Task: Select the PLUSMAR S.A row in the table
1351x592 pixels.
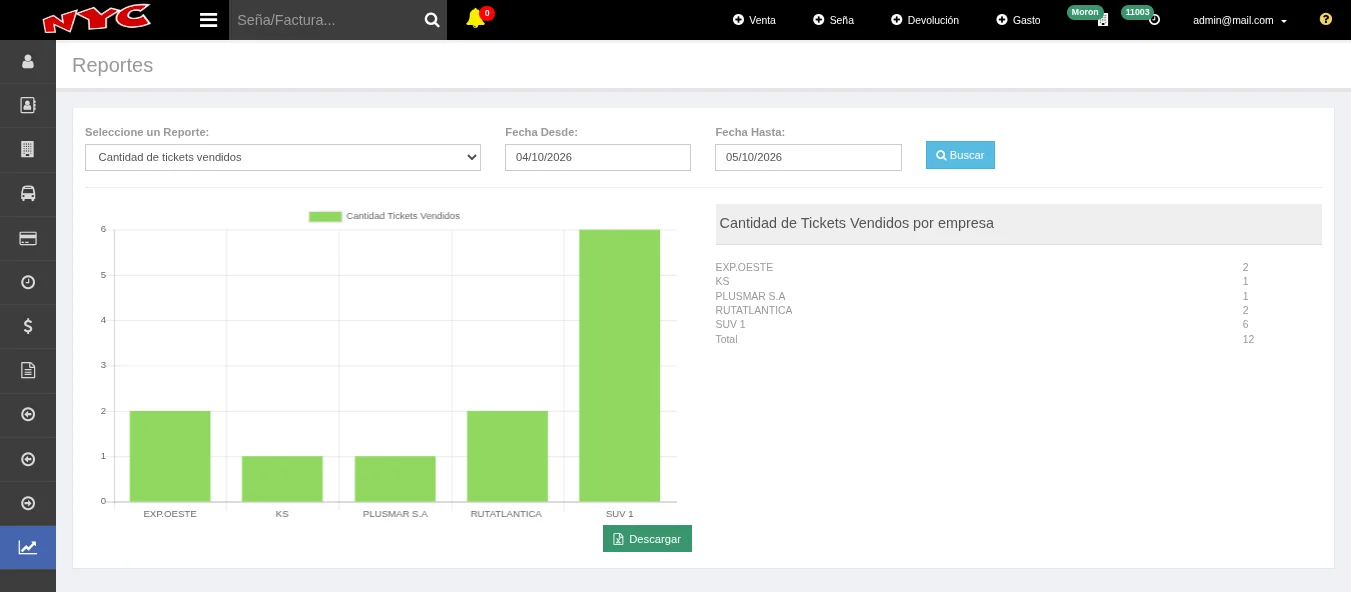Action: [1019, 296]
